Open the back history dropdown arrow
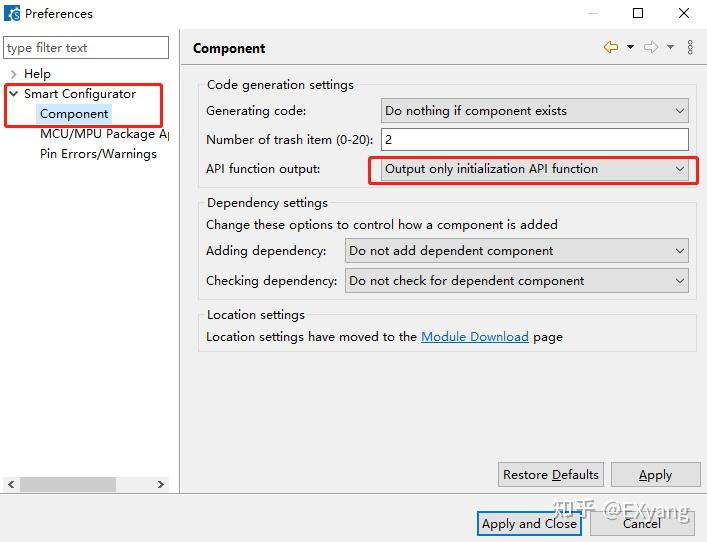Screen dimensions: 707x542 pyautogui.click(x=631, y=48)
